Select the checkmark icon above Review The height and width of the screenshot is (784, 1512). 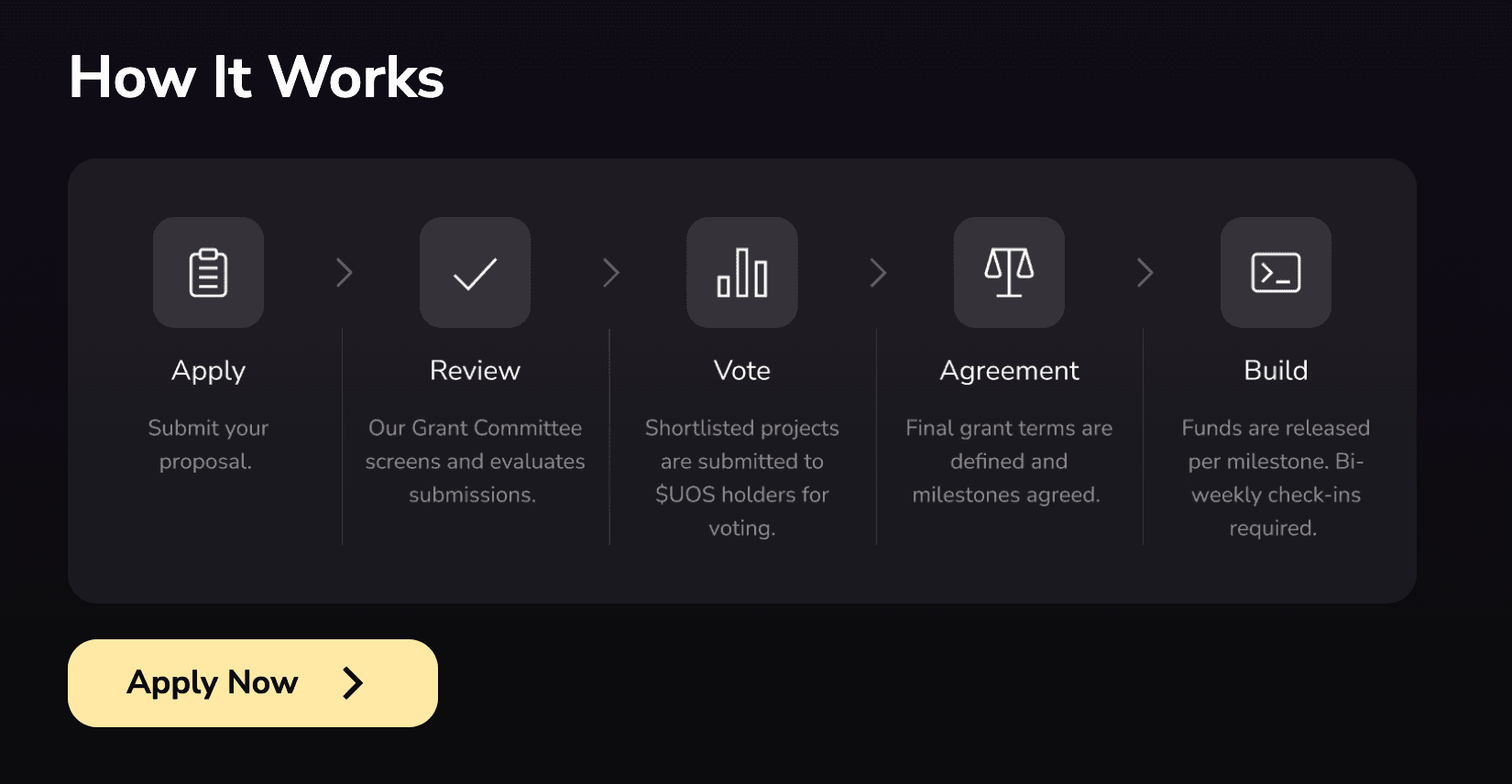[x=475, y=272]
